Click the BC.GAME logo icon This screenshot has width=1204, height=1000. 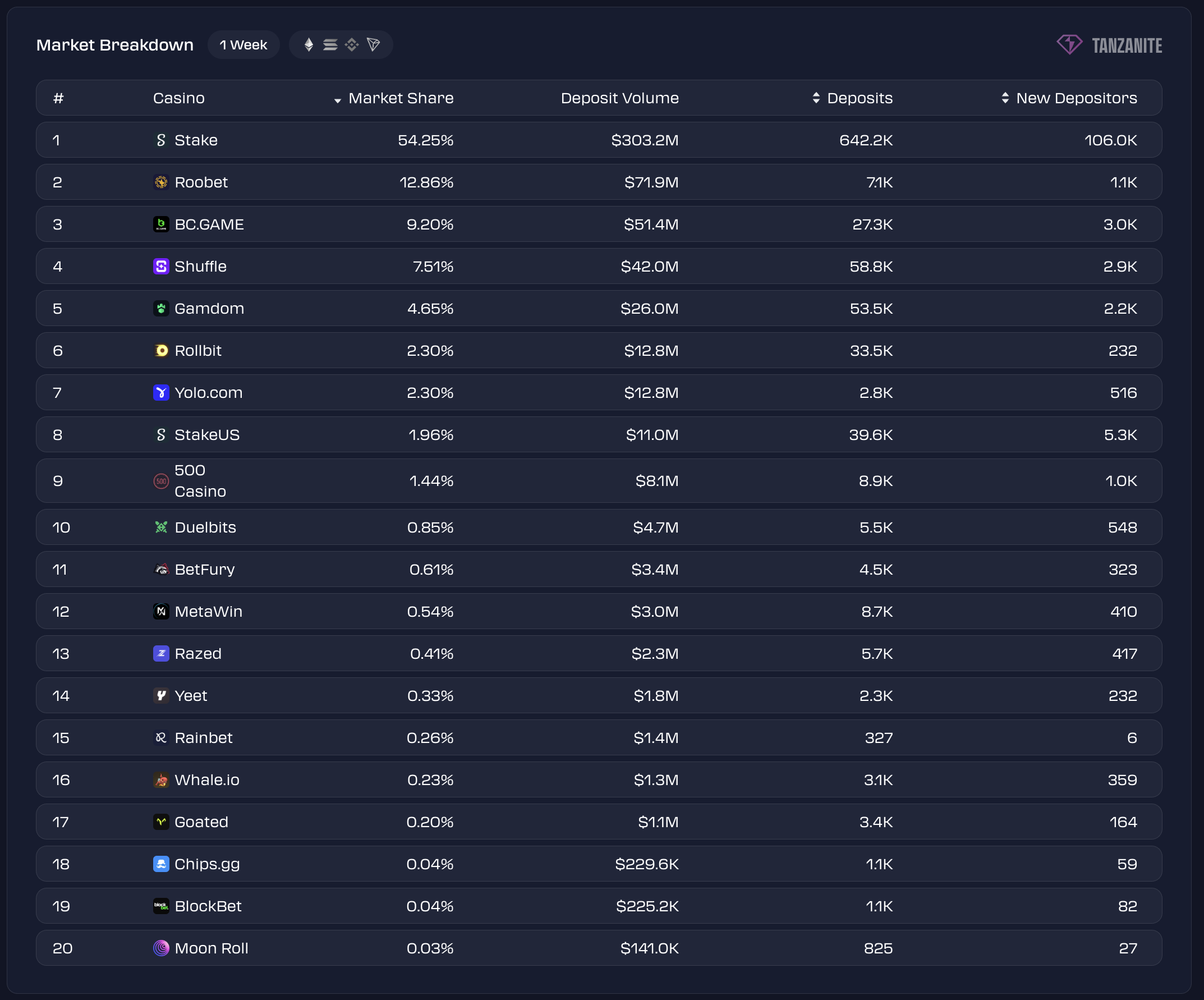click(161, 224)
